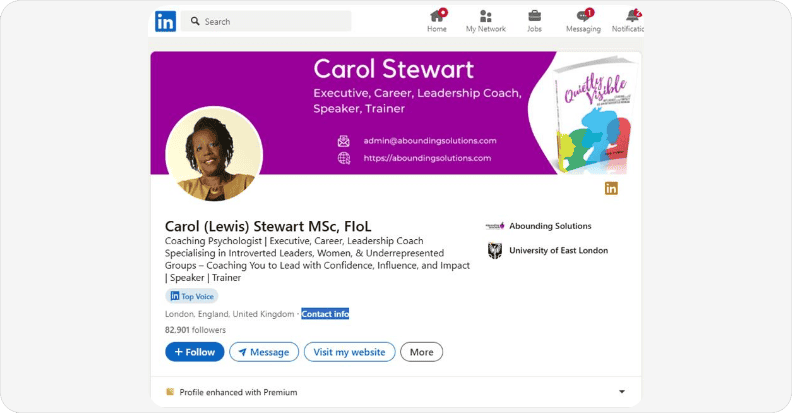Open the Contact info link
This screenshot has height=413, width=792.
click(325, 314)
